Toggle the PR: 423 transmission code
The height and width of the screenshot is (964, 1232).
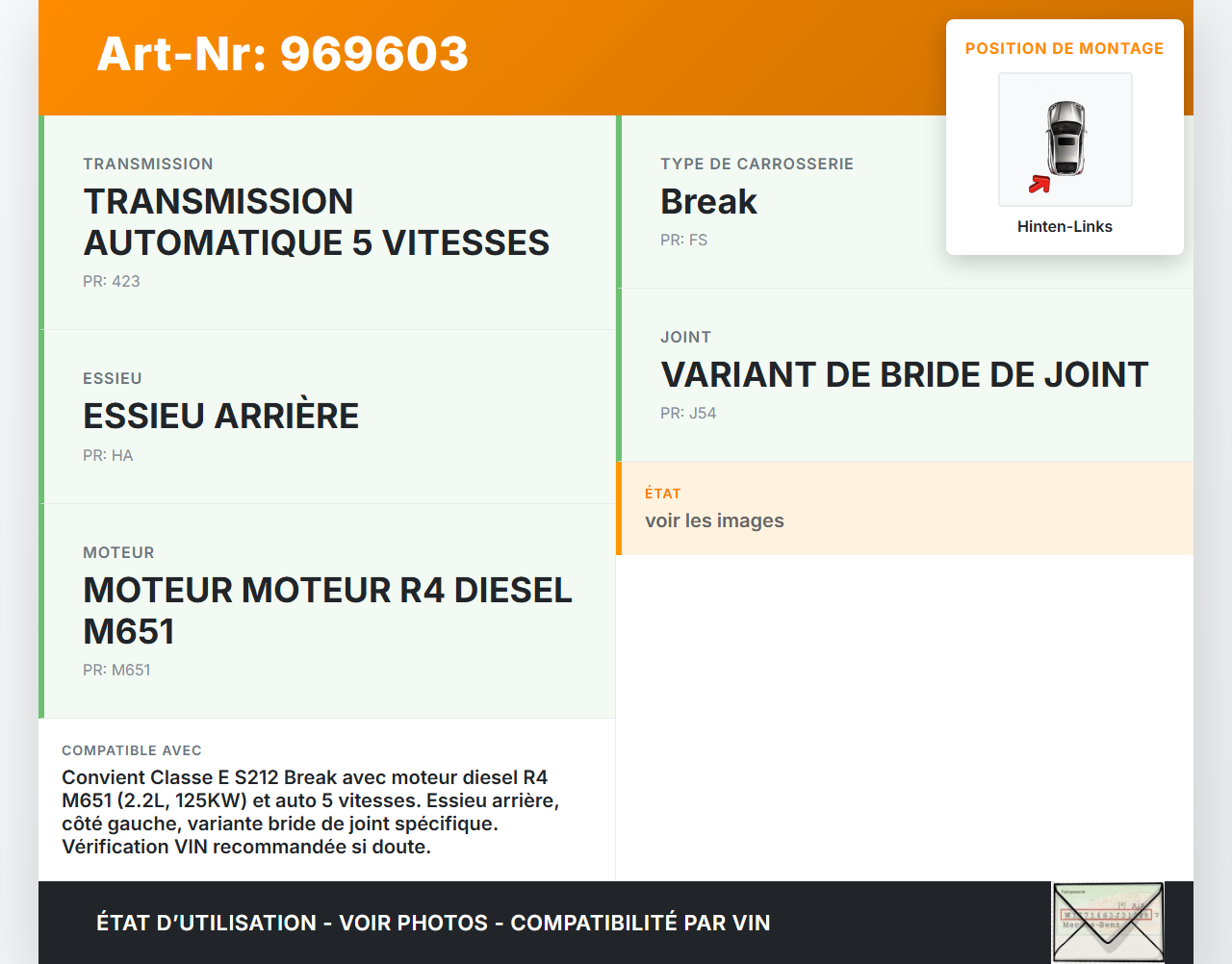click(111, 281)
